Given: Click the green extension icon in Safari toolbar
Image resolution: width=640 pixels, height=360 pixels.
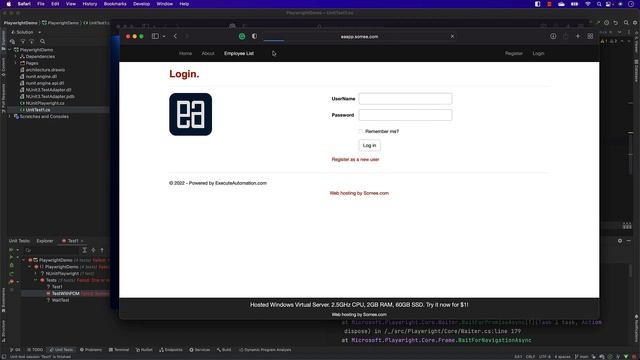Looking at the screenshot, I should click(x=242, y=36).
